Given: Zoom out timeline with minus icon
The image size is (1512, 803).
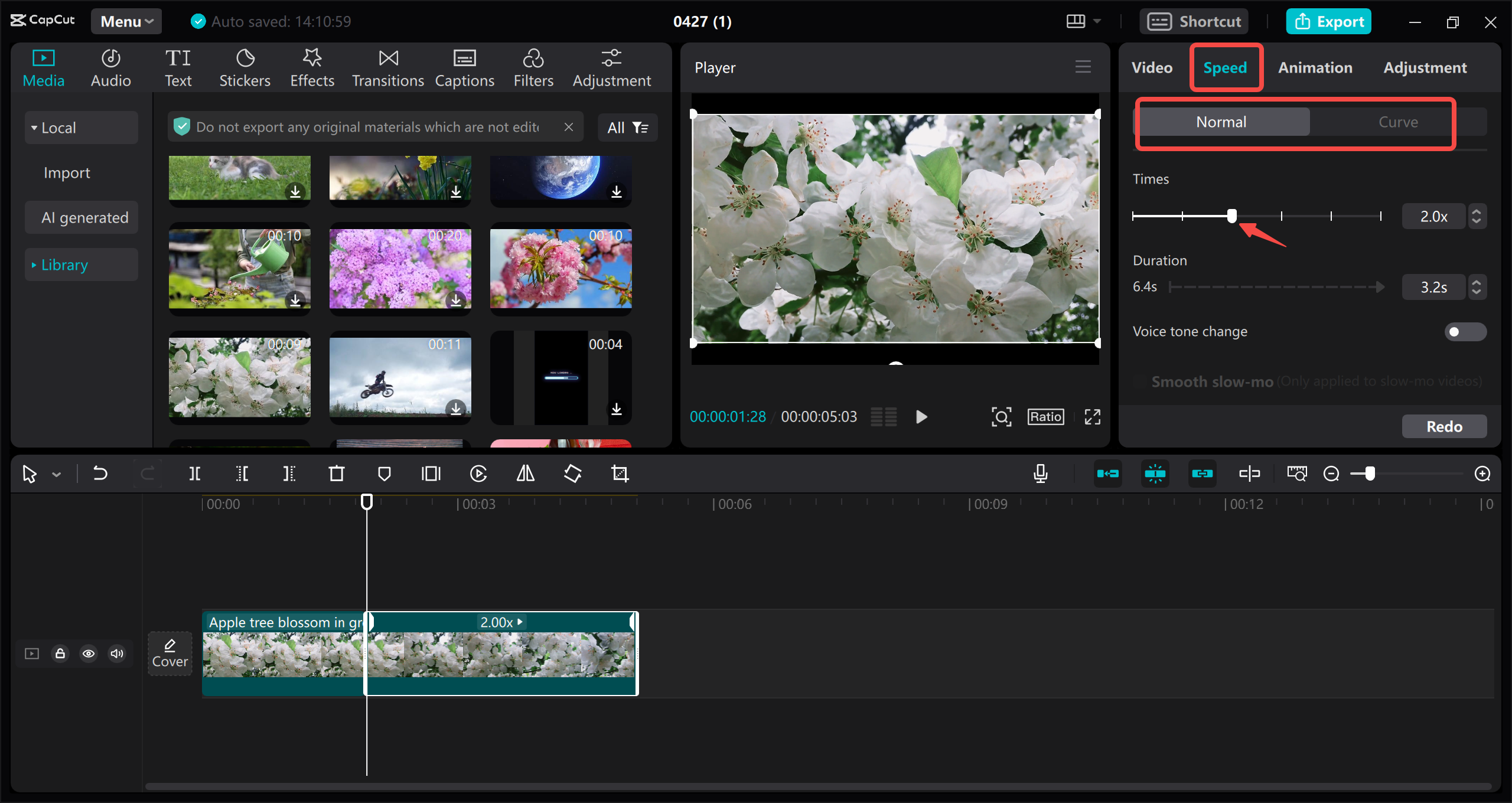Looking at the screenshot, I should tap(1331, 474).
